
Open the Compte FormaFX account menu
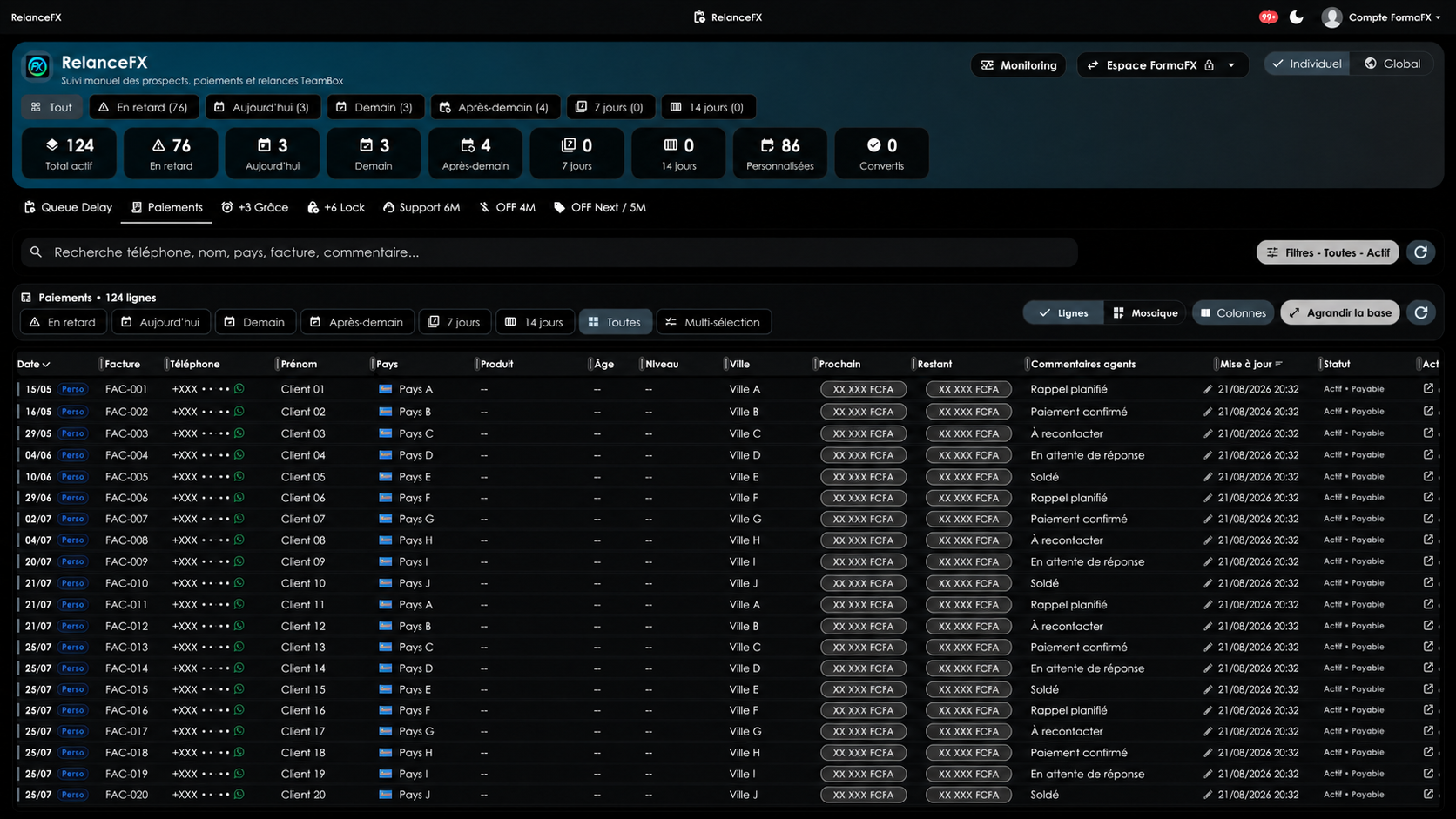1381,17
